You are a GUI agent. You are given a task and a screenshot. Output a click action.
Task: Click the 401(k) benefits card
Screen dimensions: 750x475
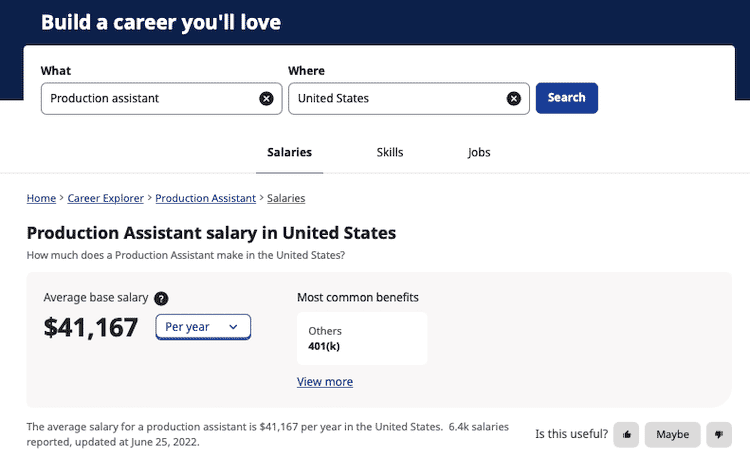[362, 339]
